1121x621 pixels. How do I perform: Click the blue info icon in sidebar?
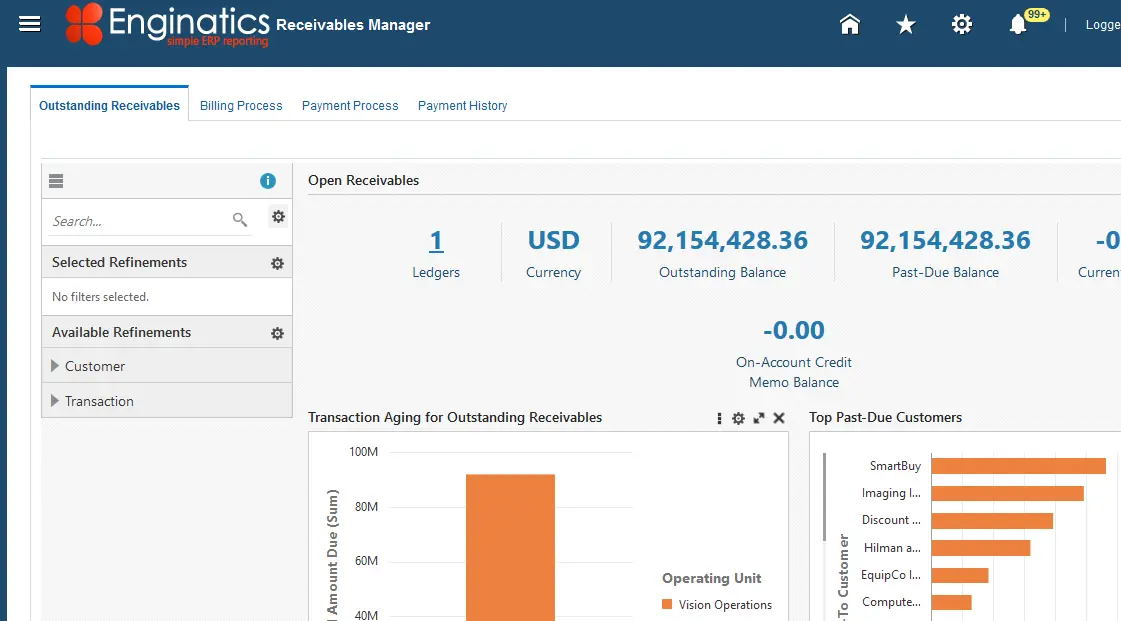tap(268, 181)
